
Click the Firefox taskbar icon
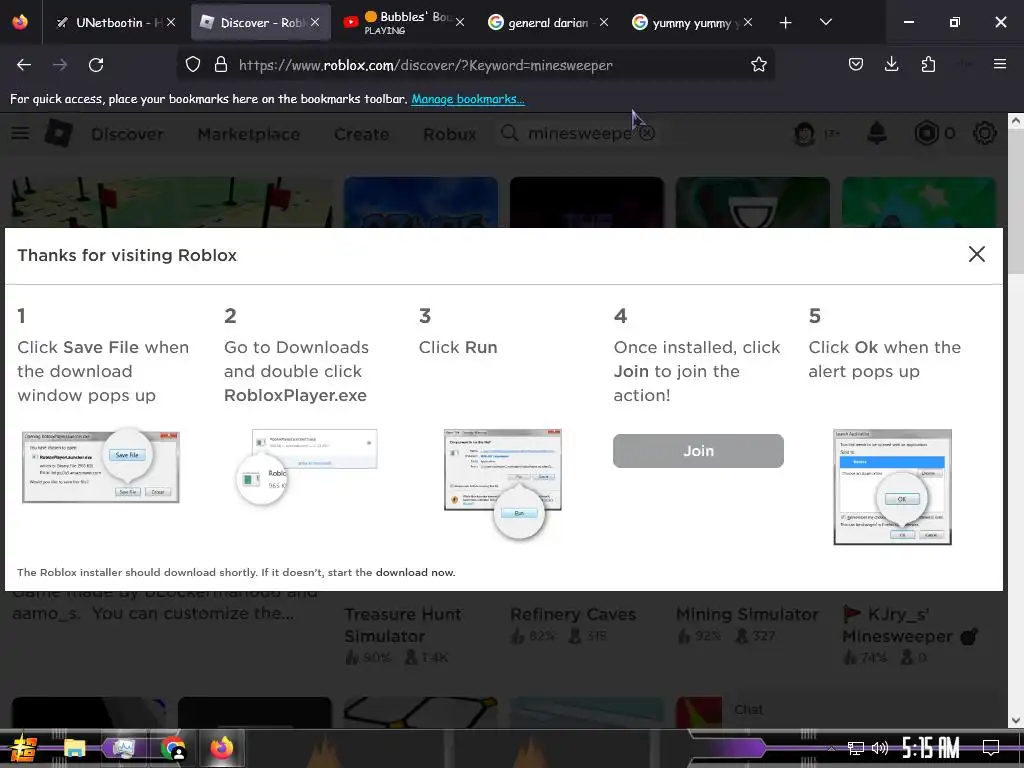221,748
